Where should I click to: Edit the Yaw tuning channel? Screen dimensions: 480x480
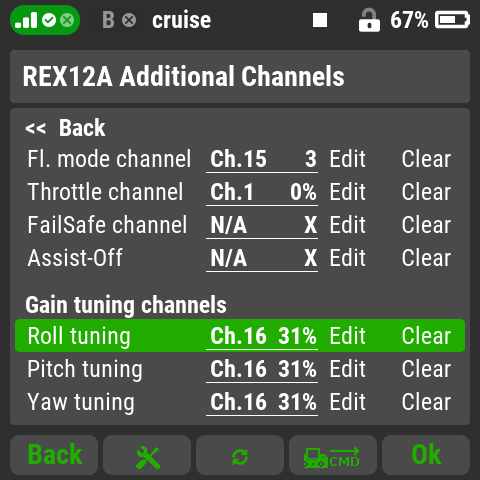click(x=348, y=402)
